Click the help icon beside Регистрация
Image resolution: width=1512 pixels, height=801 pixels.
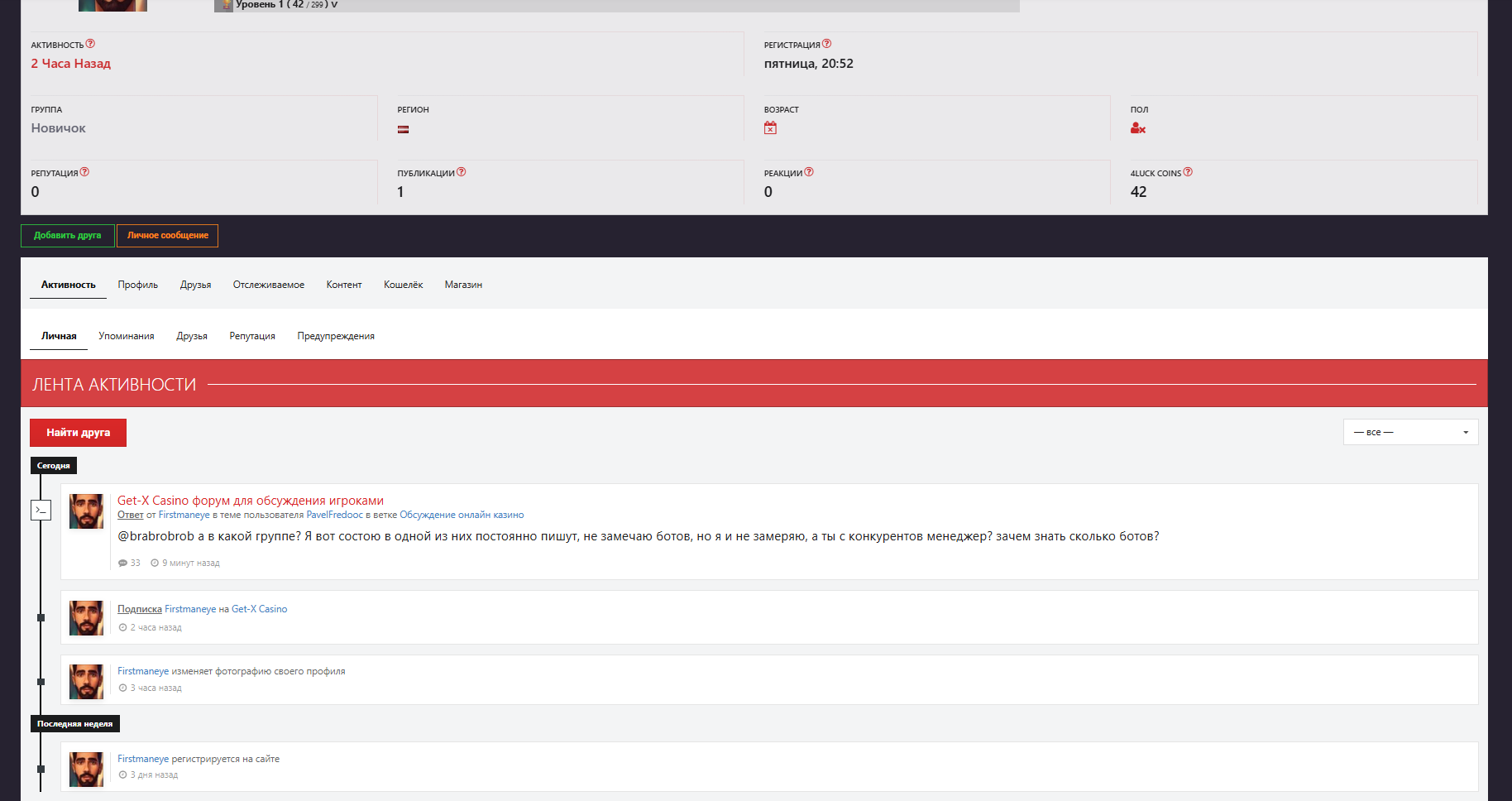click(826, 44)
